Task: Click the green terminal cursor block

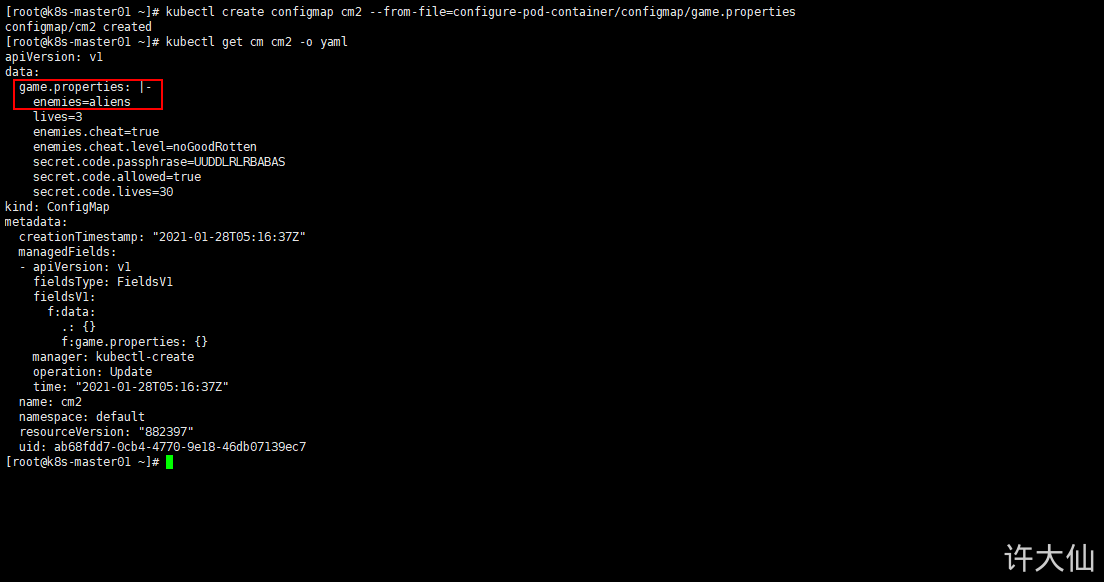Action: coord(170,462)
